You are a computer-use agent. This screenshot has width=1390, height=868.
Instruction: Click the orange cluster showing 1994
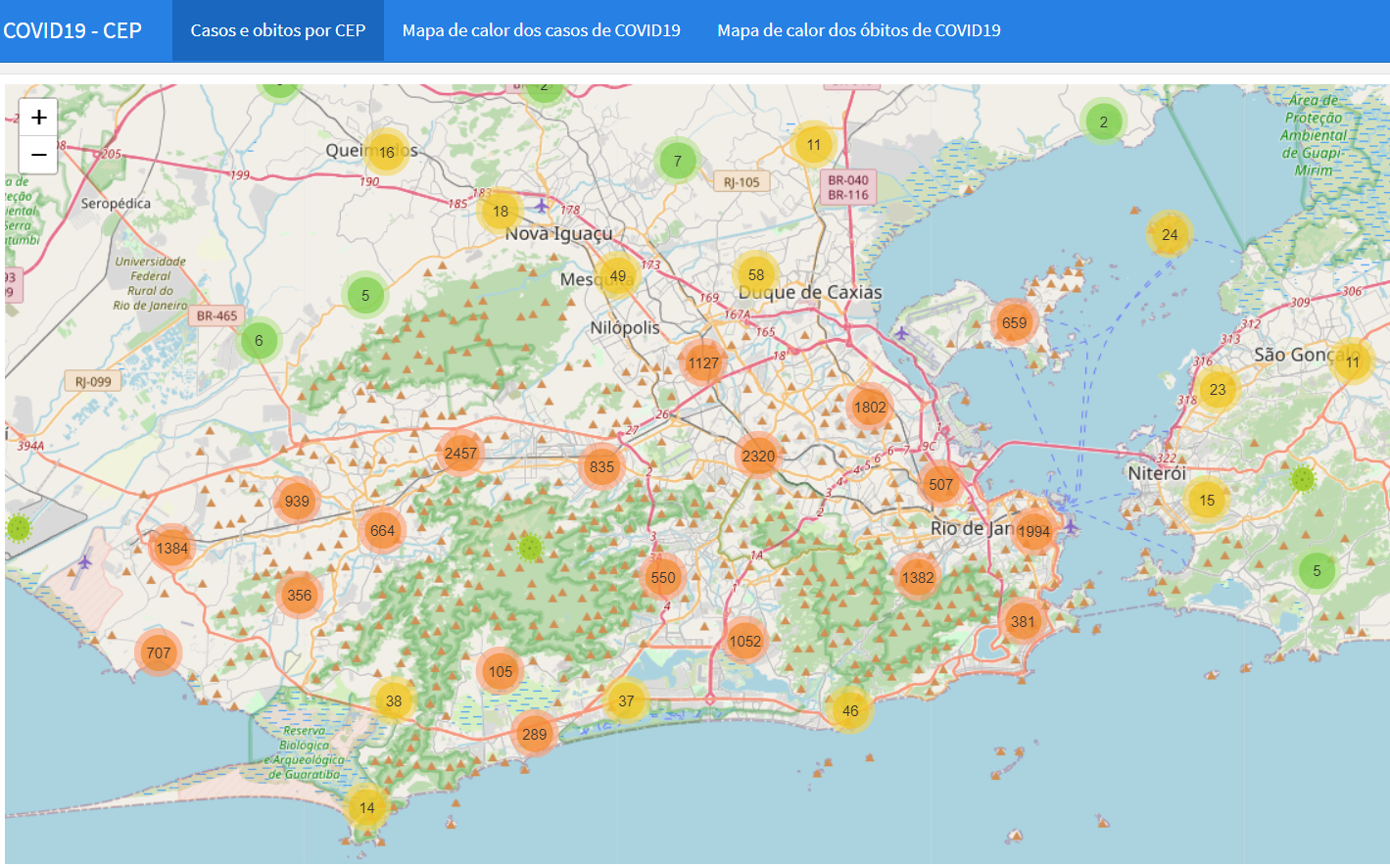coord(1033,531)
